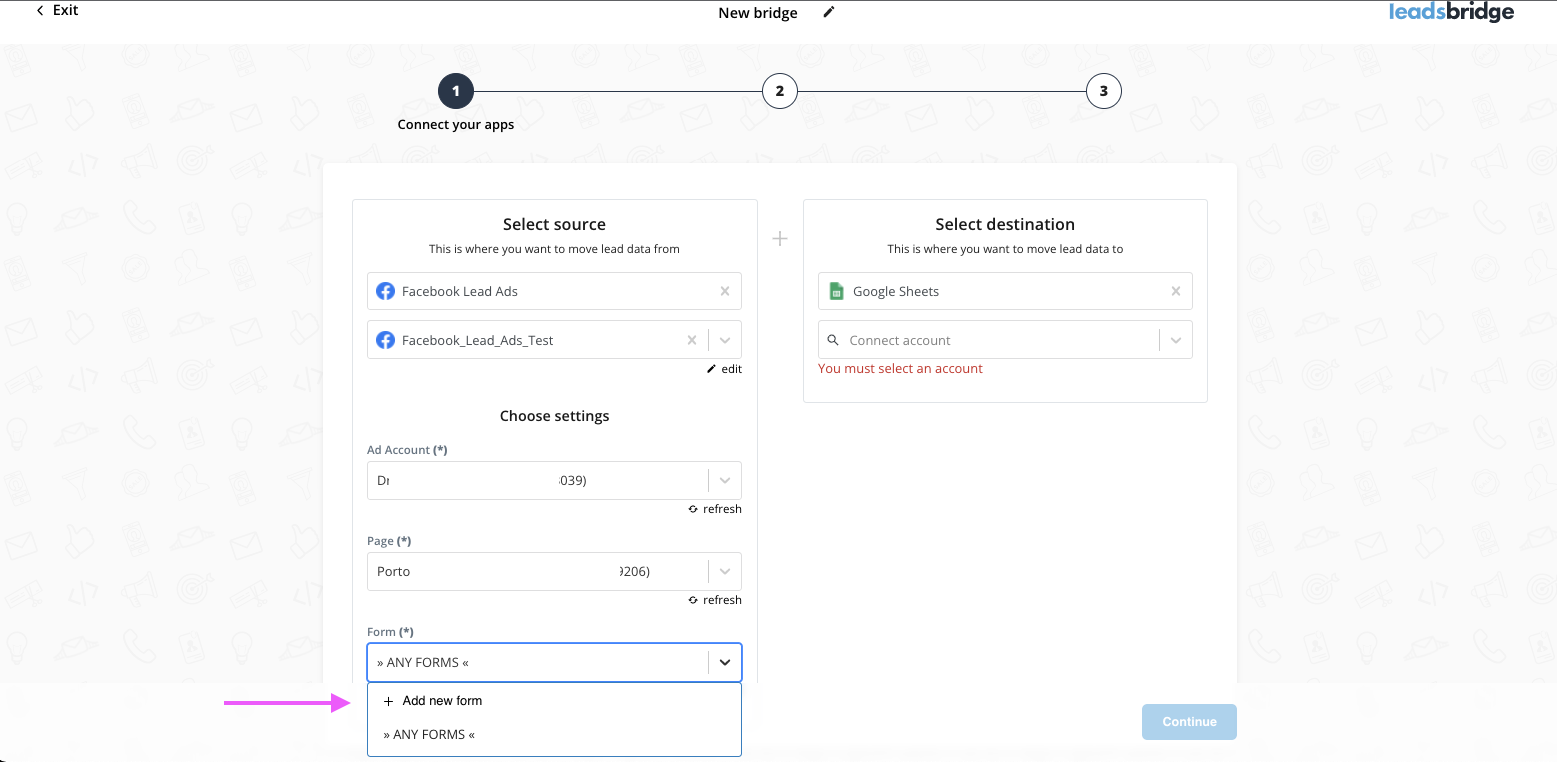Expand the Ad Account dropdown

click(x=725, y=481)
